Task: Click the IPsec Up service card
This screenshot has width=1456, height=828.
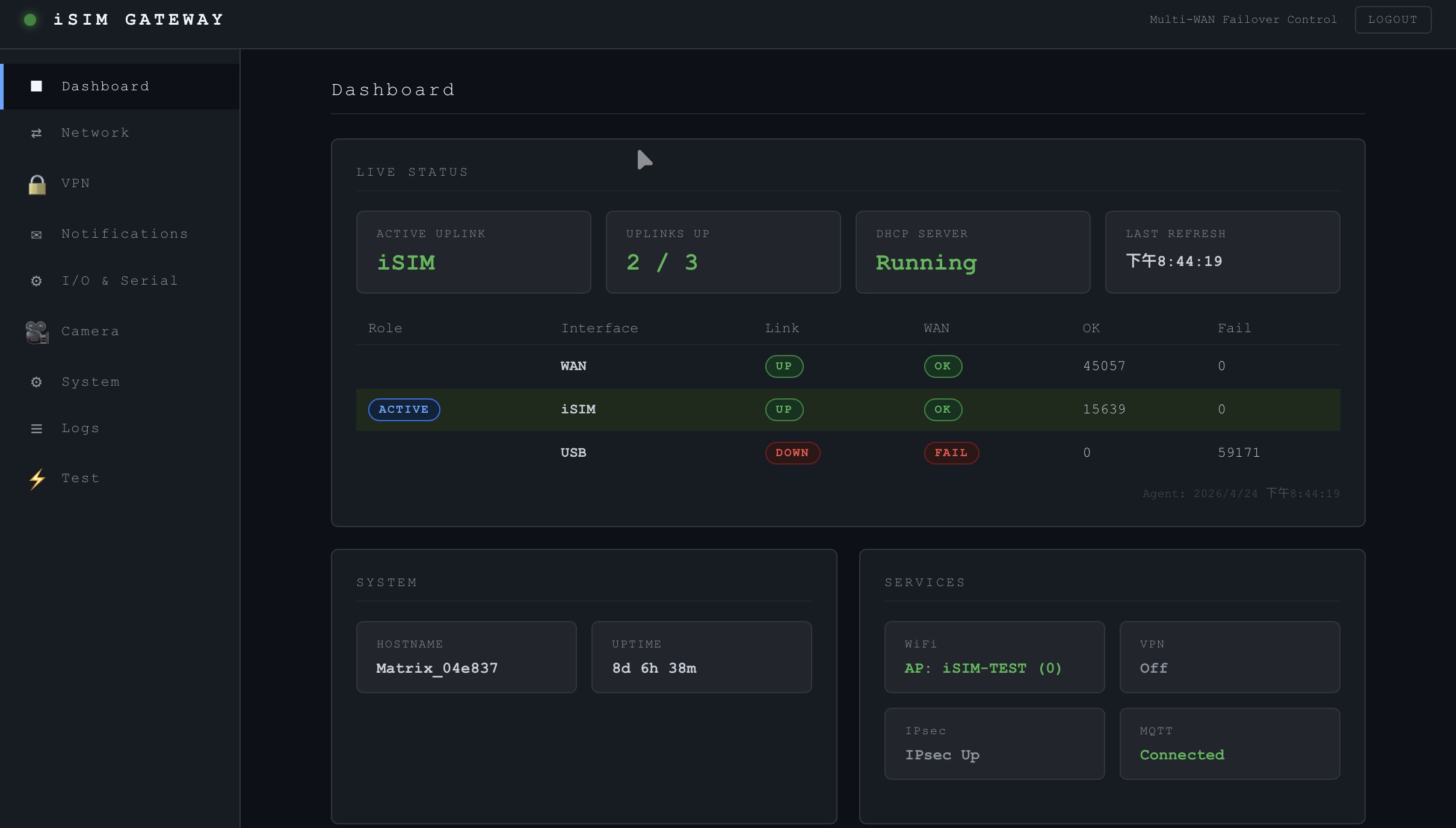Action: click(x=995, y=744)
